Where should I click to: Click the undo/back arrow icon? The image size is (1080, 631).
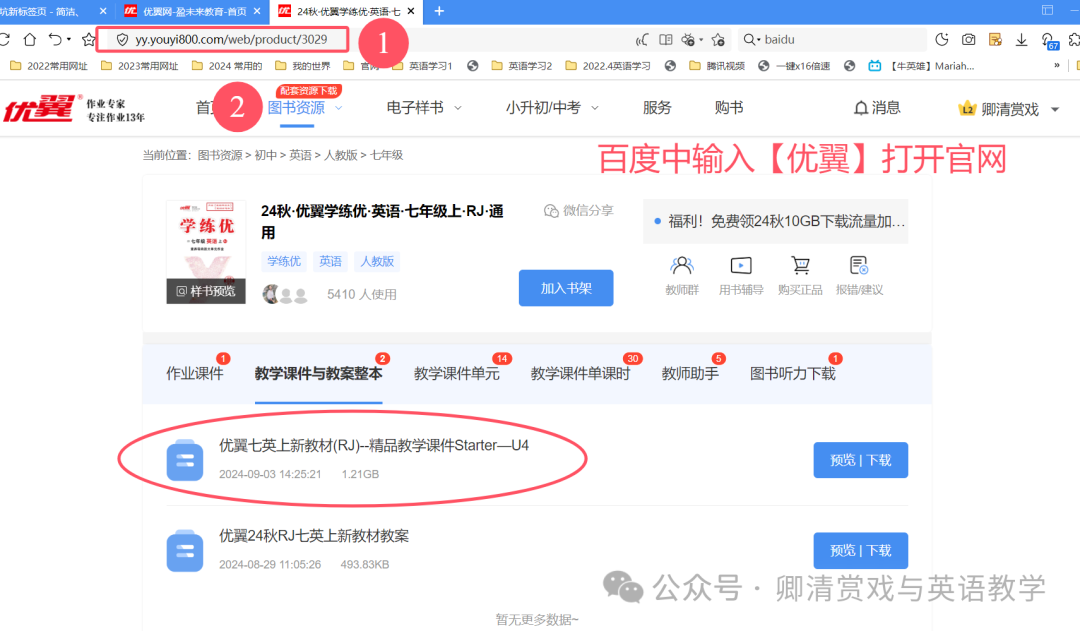tap(55, 40)
